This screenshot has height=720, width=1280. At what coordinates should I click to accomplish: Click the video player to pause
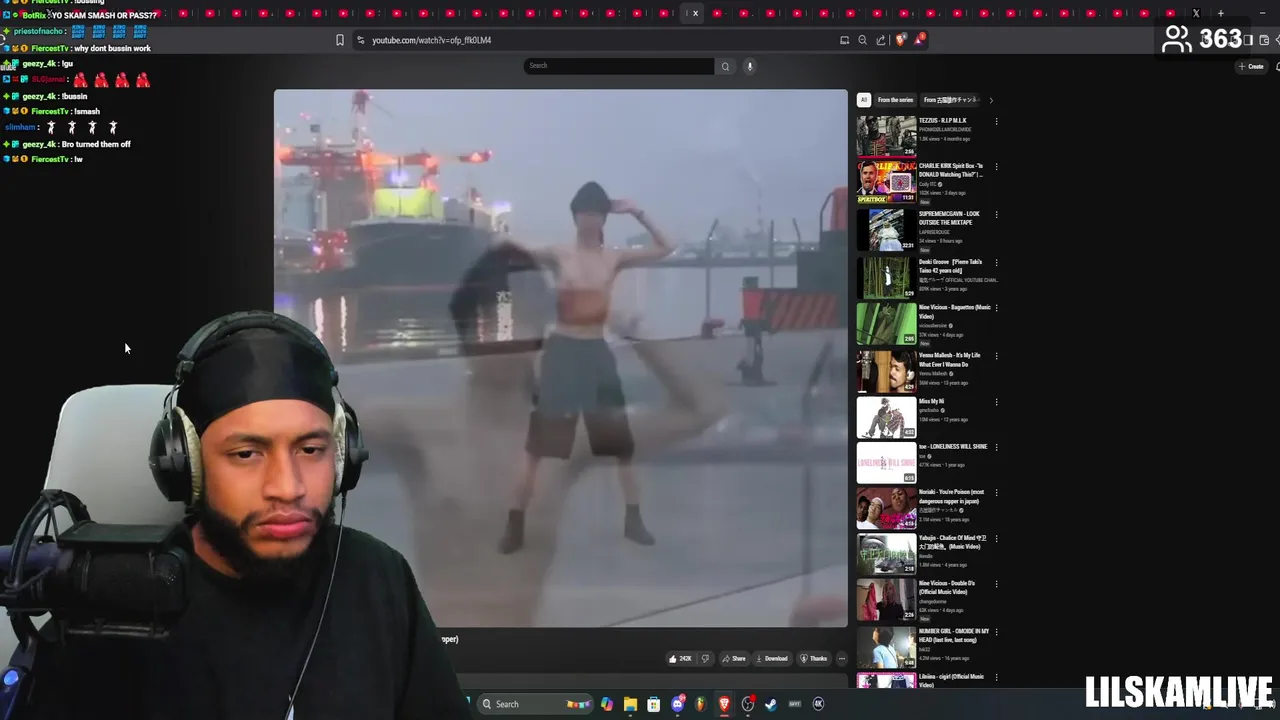[561, 358]
